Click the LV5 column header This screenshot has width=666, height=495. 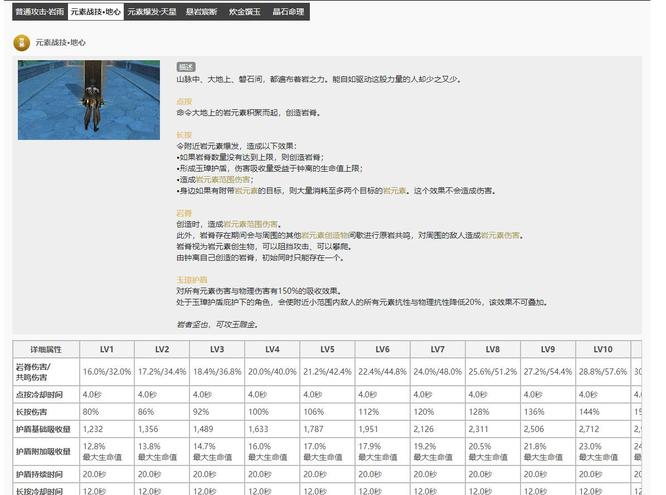(327, 349)
